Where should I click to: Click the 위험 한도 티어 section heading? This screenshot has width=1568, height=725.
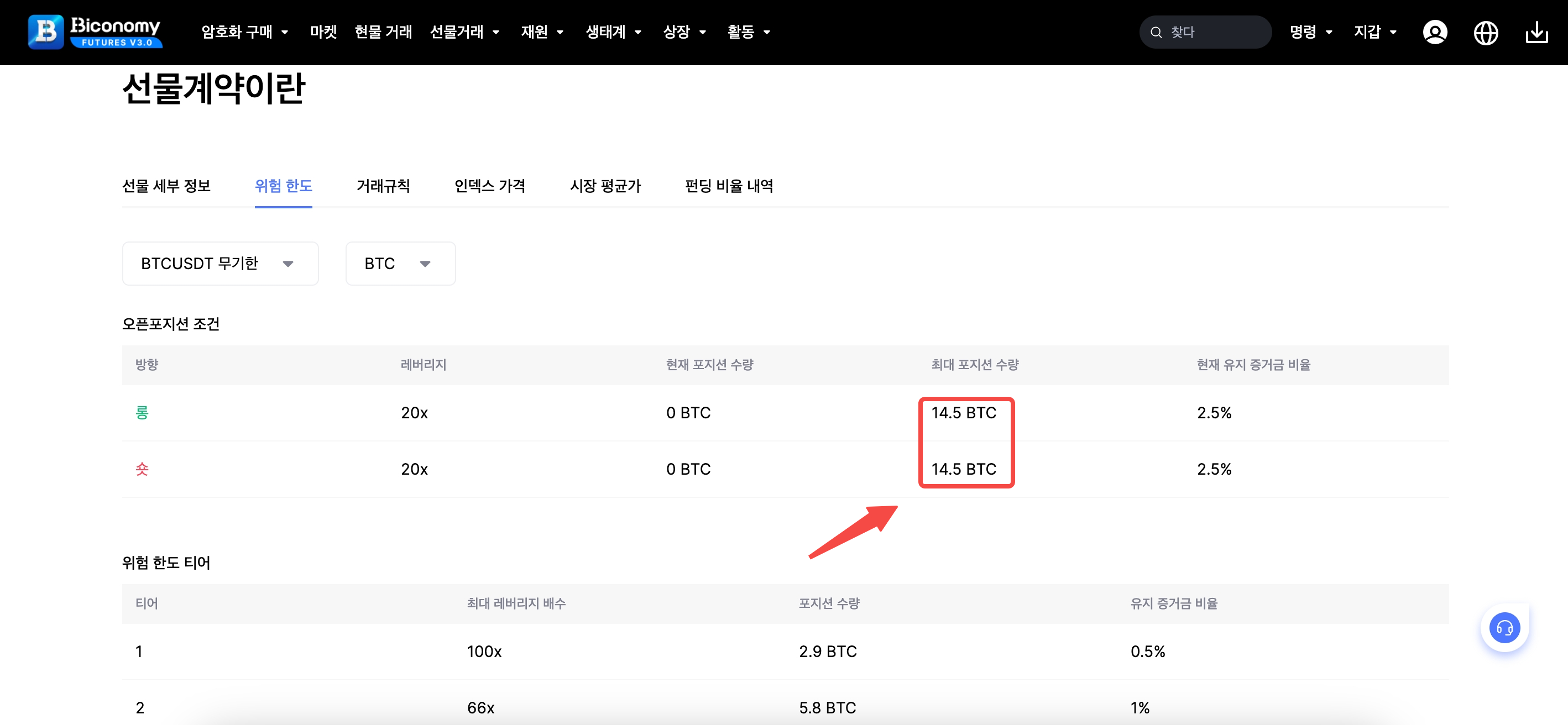point(166,563)
